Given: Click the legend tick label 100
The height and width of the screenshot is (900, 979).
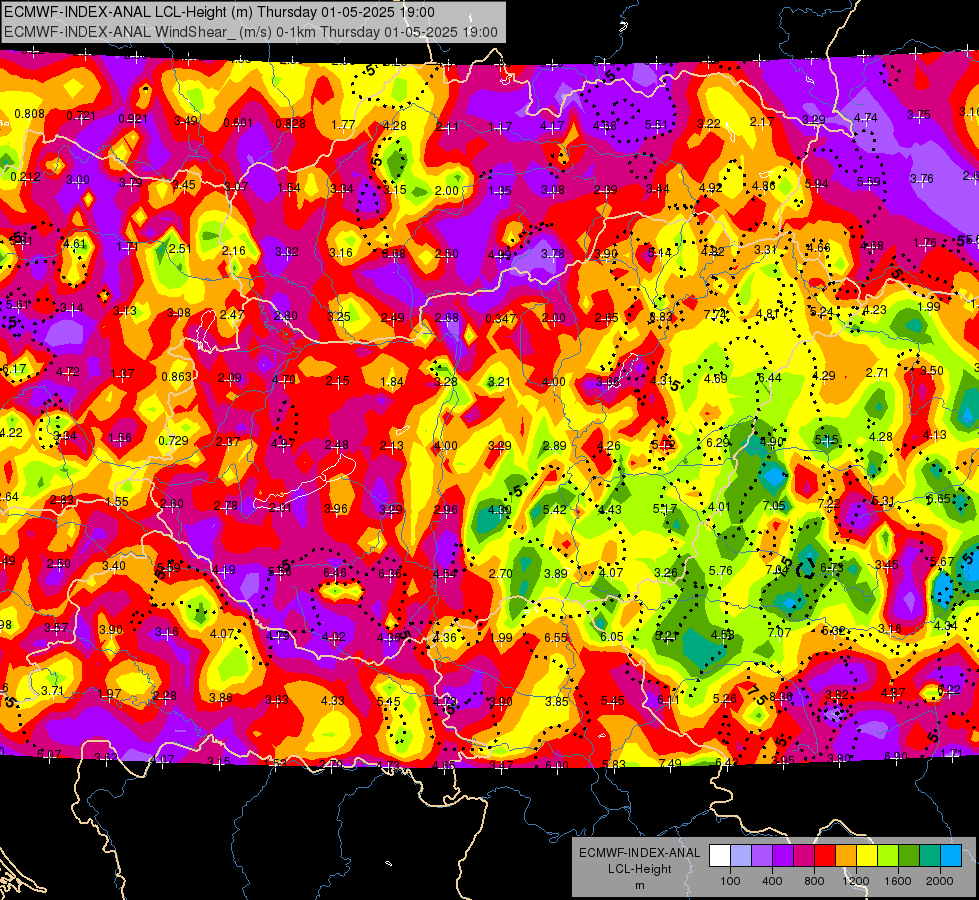Looking at the screenshot, I should click(x=730, y=881).
